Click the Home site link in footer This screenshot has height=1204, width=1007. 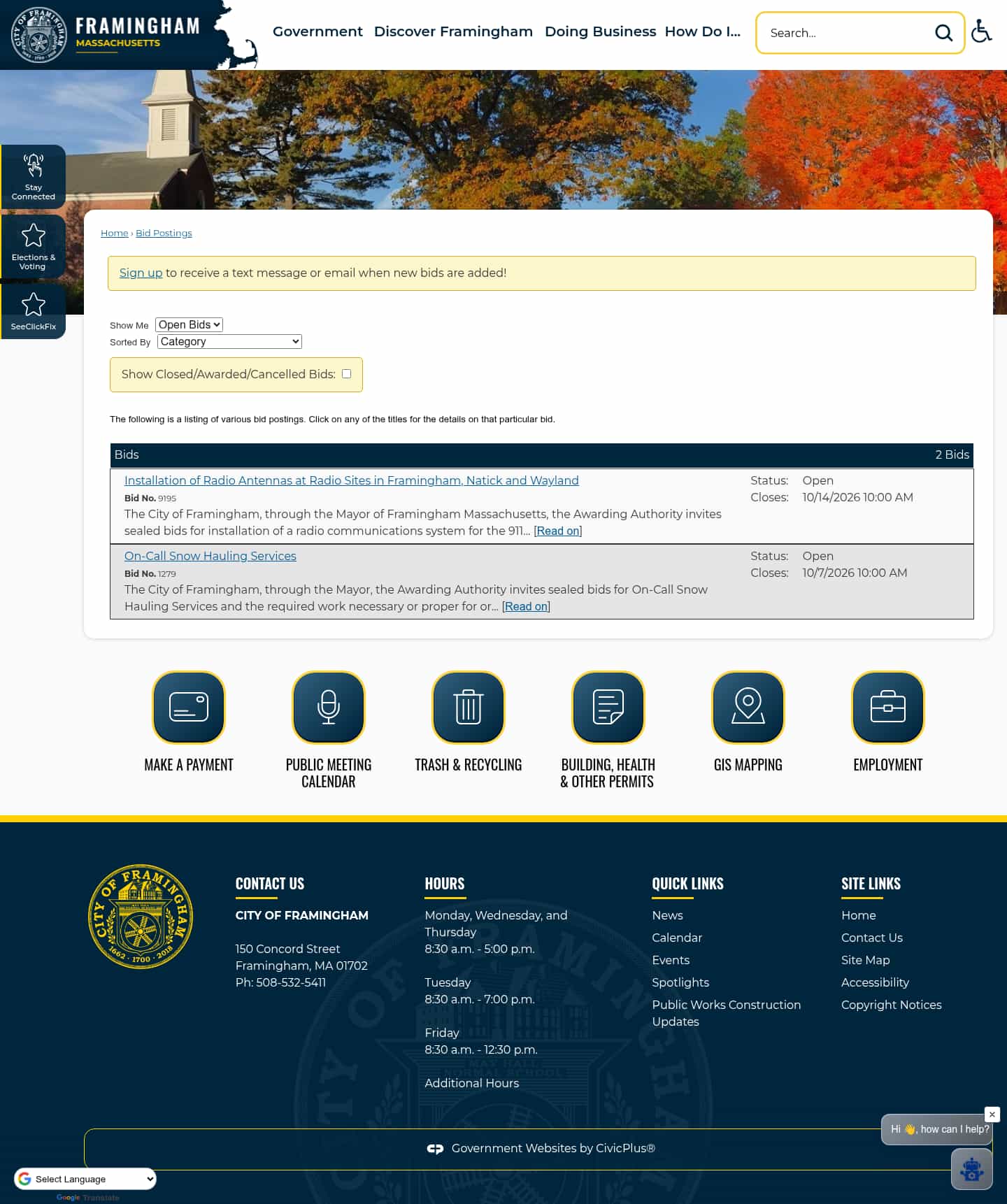859,915
